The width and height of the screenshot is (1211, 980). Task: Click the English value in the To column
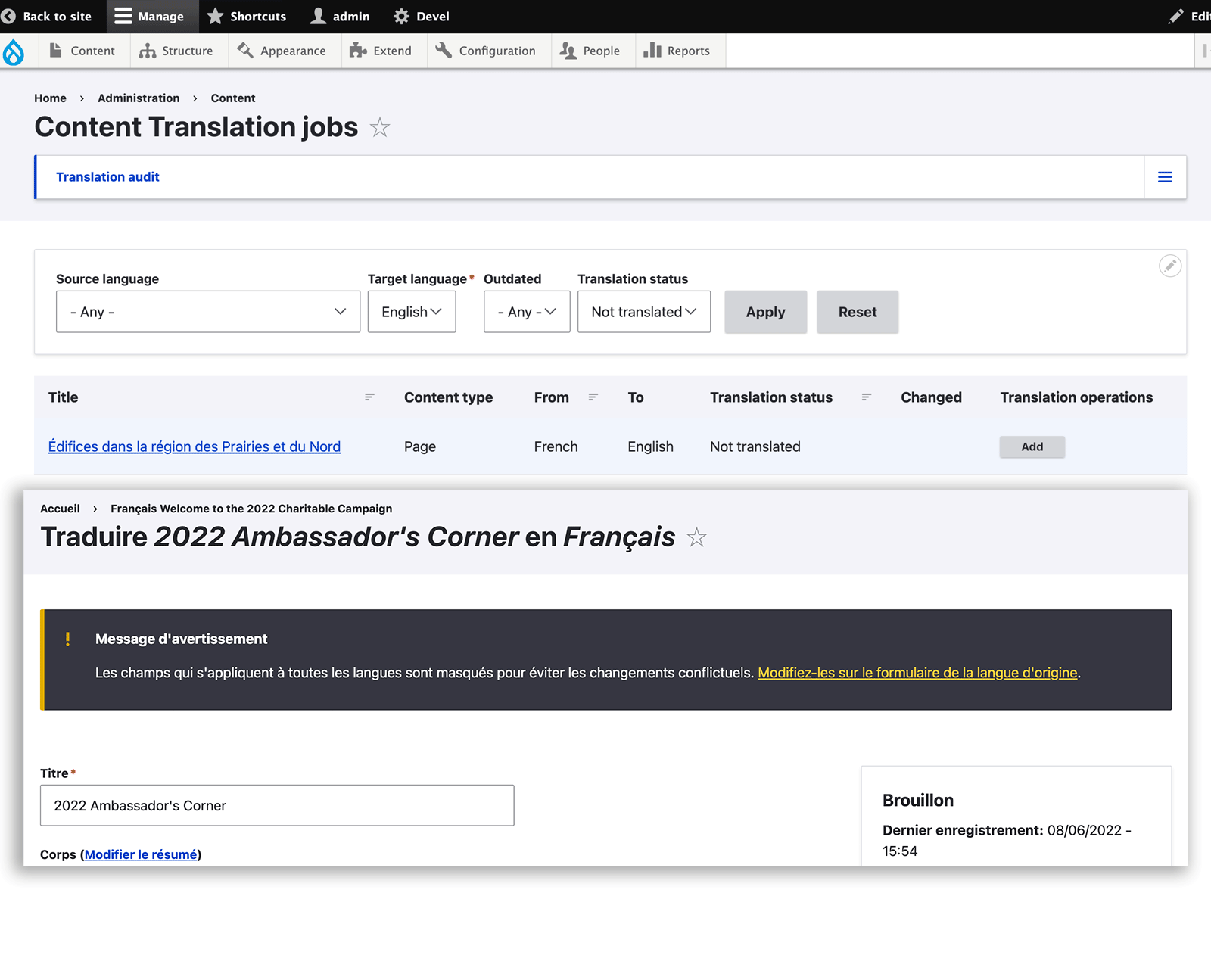click(650, 446)
